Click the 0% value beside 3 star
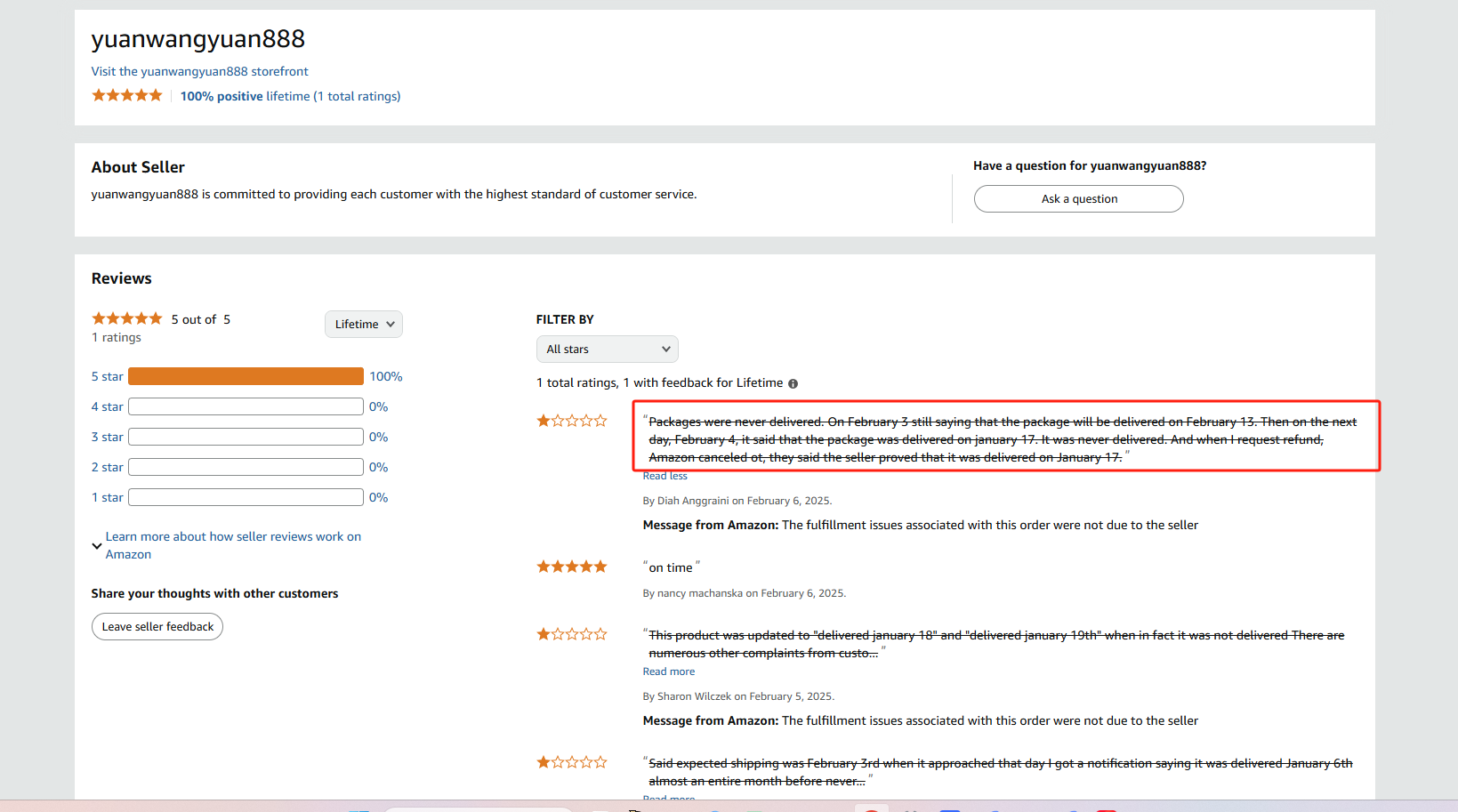 [x=379, y=437]
